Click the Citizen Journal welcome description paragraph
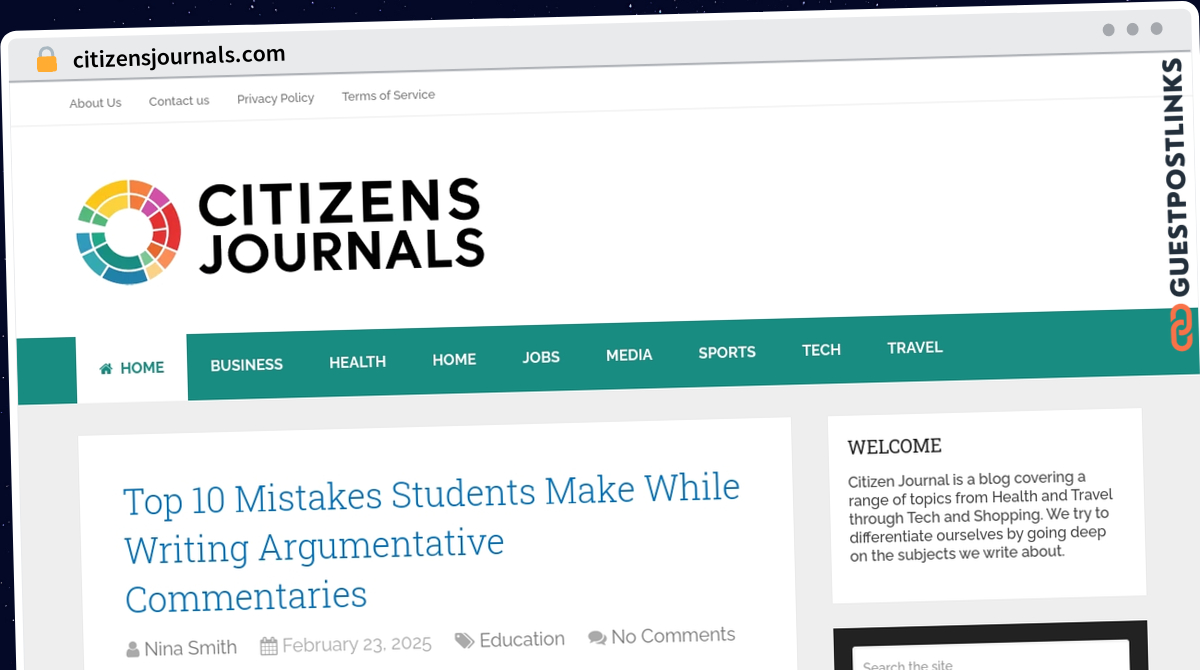 click(980, 515)
